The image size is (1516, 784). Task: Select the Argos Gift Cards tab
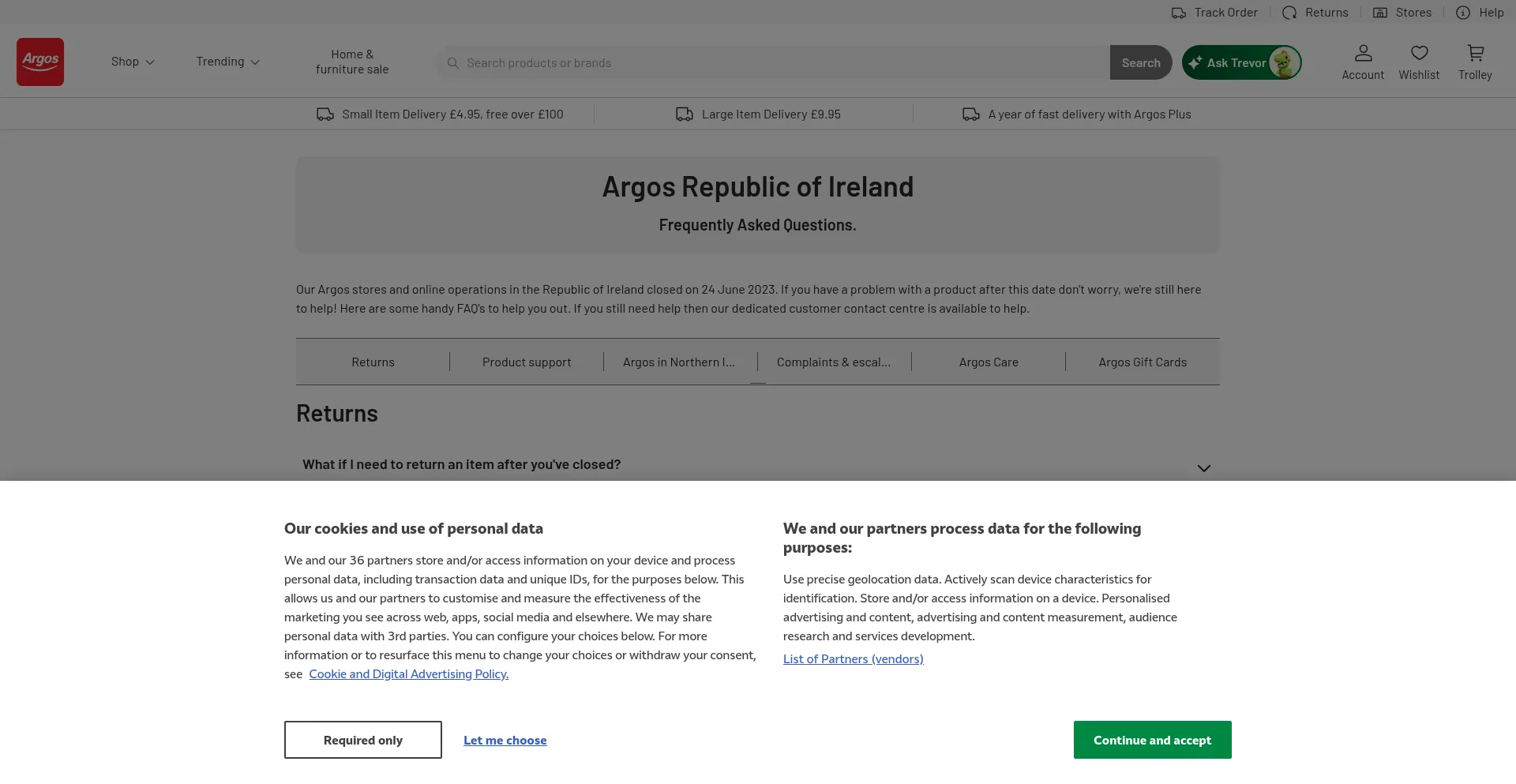coord(1143,362)
